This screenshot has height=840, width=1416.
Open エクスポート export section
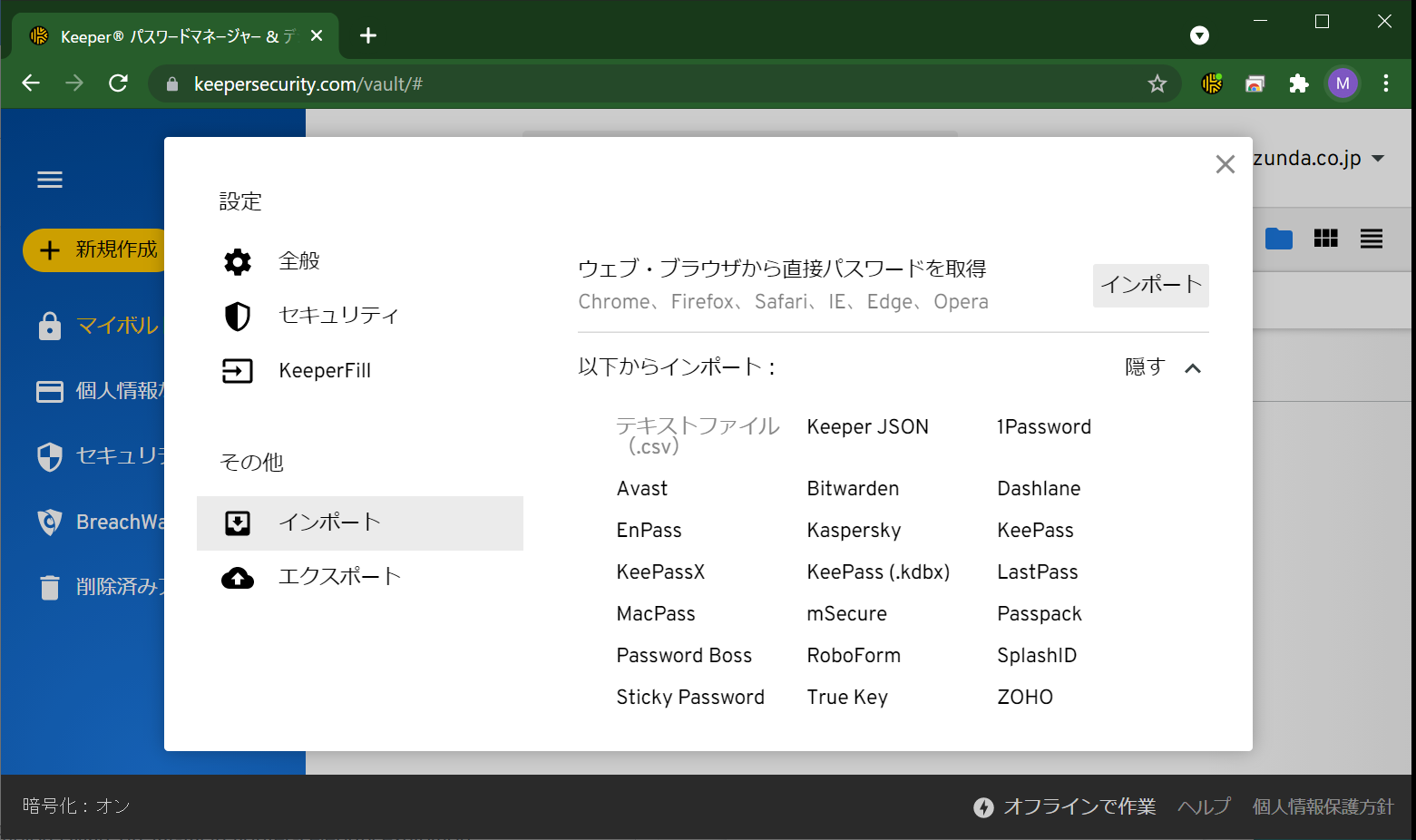point(338,577)
